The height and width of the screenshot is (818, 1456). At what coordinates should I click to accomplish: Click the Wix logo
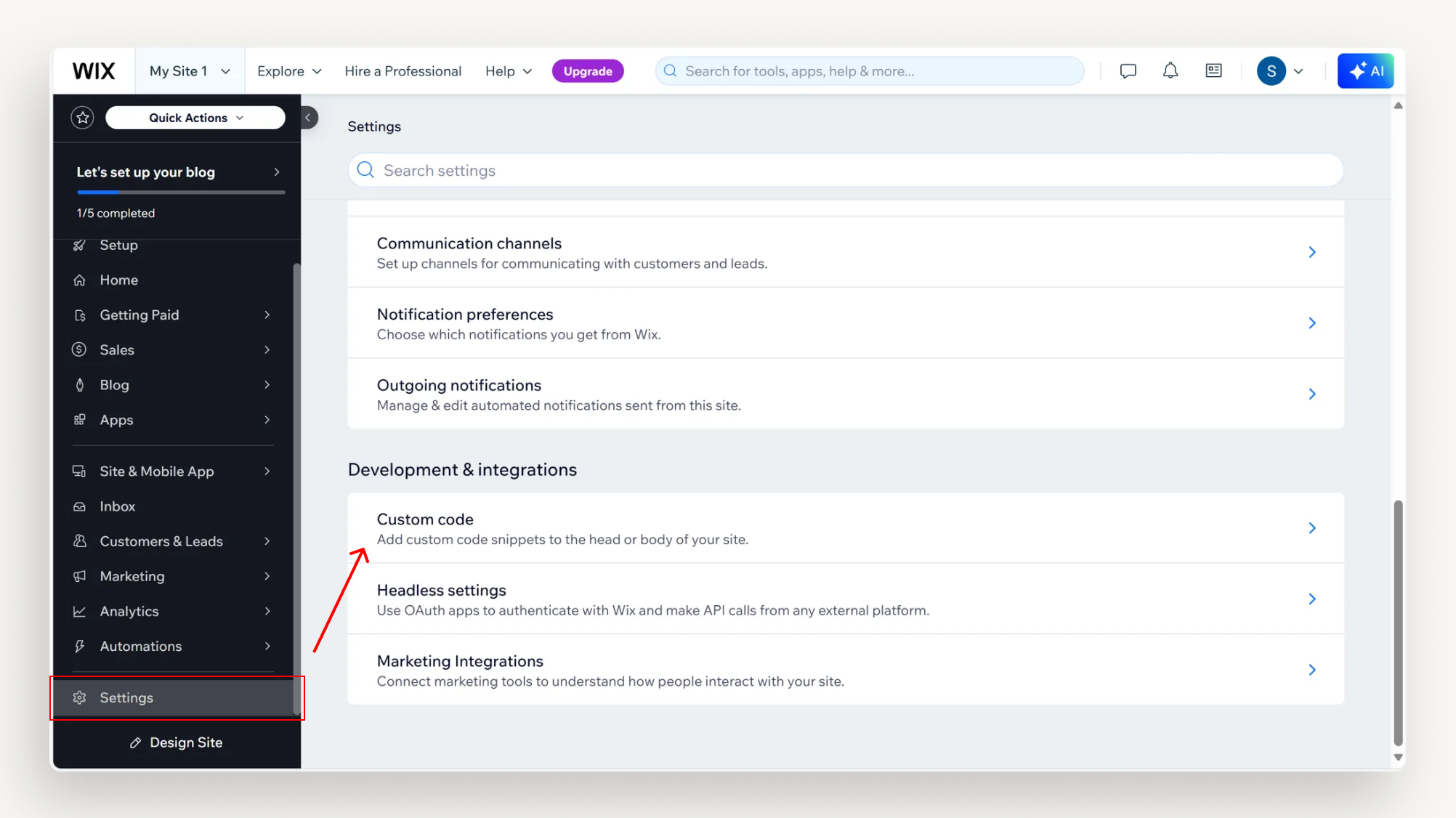click(x=94, y=71)
